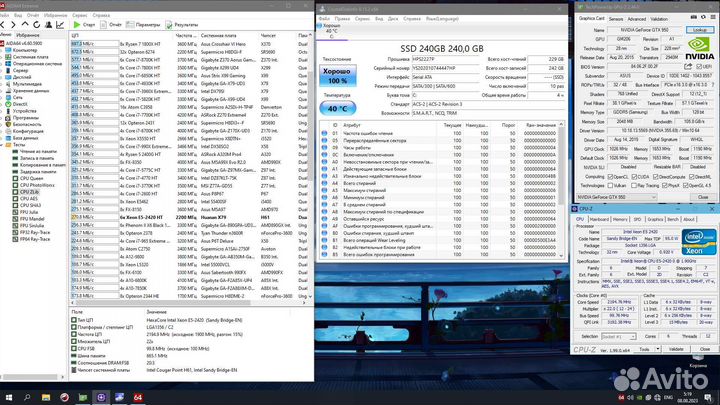Open Отчёт report in AIDA64 toolbar
This screenshot has height=405, width=720.
(x=111, y=25)
